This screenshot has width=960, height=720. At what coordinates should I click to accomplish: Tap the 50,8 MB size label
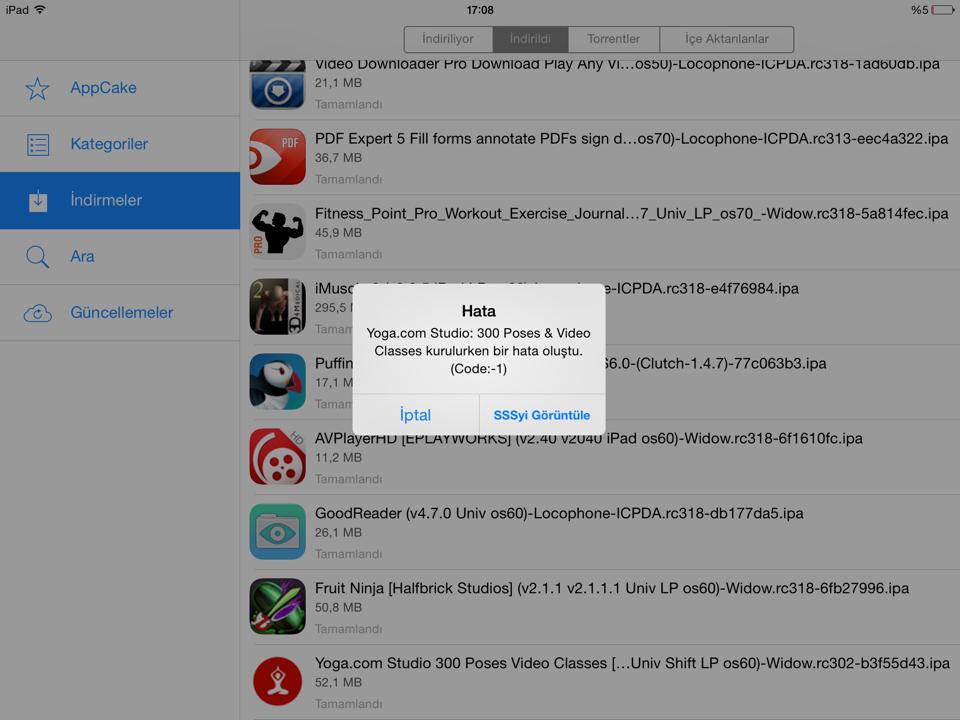(x=339, y=607)
